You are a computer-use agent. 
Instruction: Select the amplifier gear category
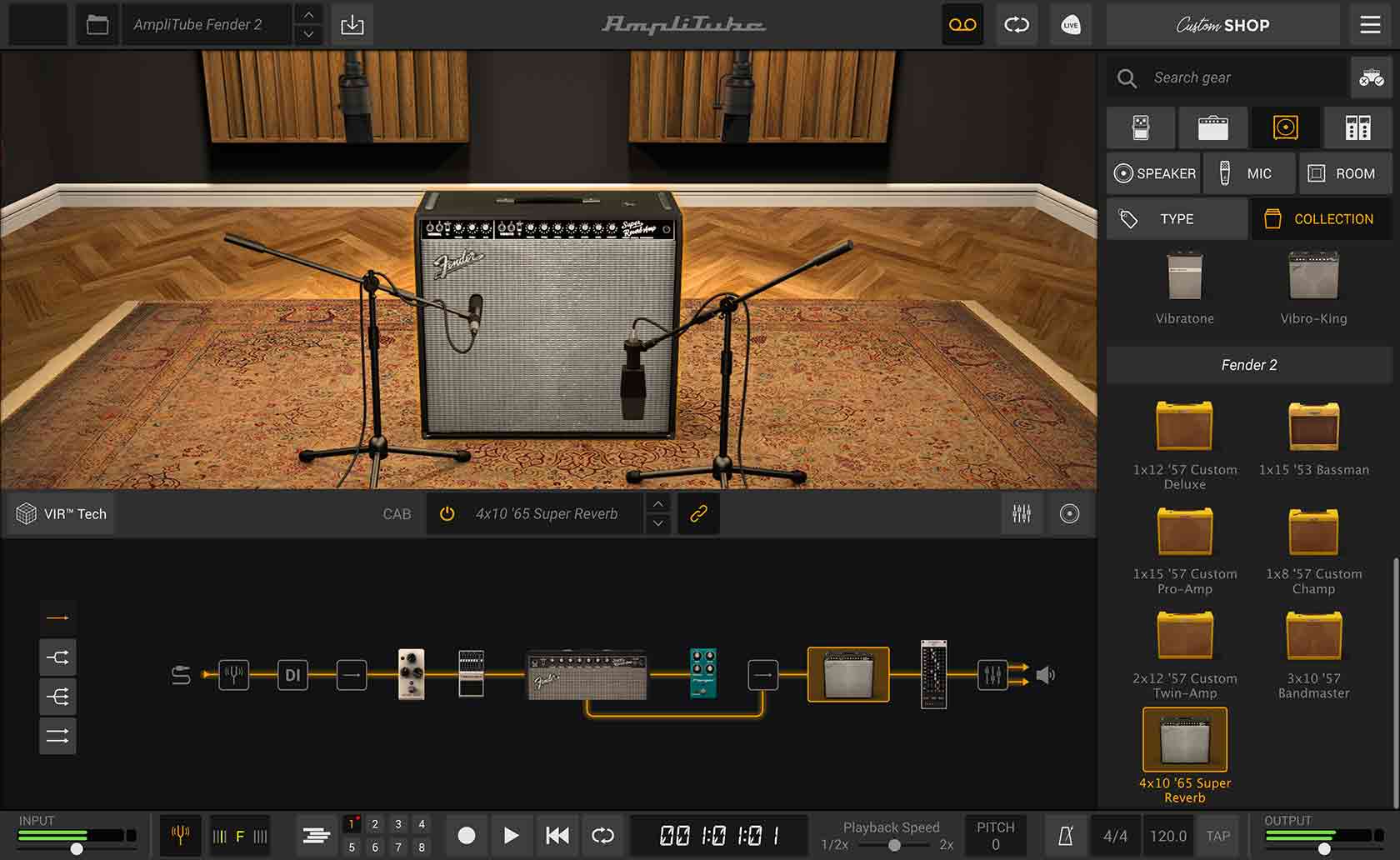[1212, 127]
